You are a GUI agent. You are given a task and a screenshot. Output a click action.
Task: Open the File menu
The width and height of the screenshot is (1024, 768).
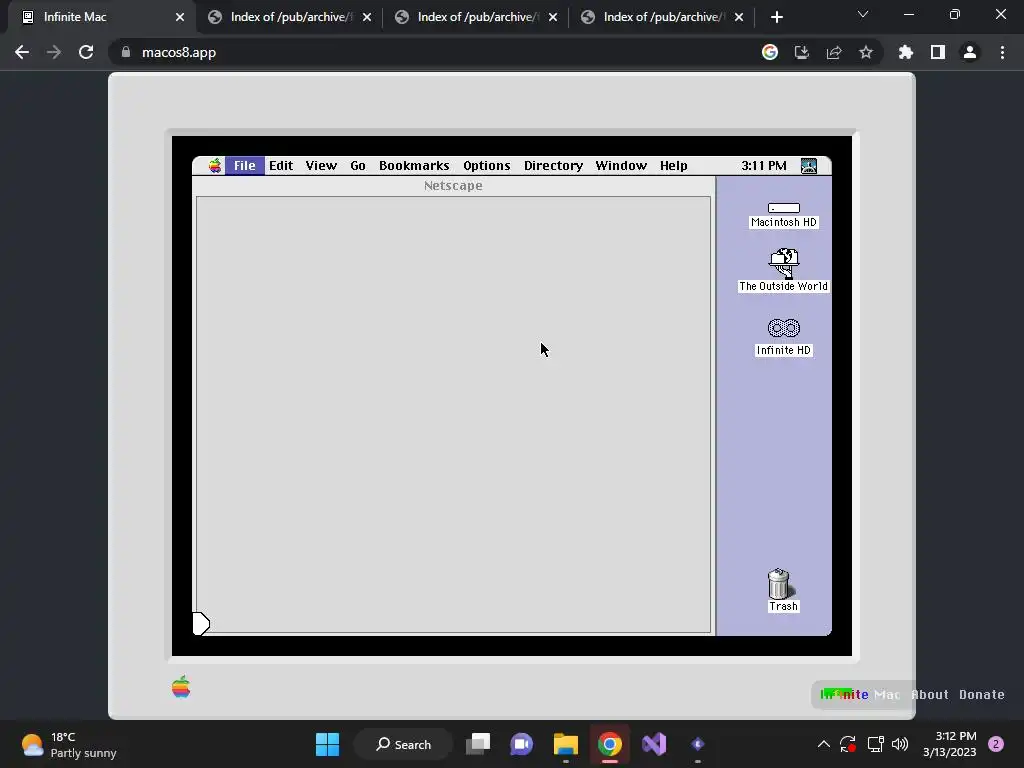[x=245, y=166]
